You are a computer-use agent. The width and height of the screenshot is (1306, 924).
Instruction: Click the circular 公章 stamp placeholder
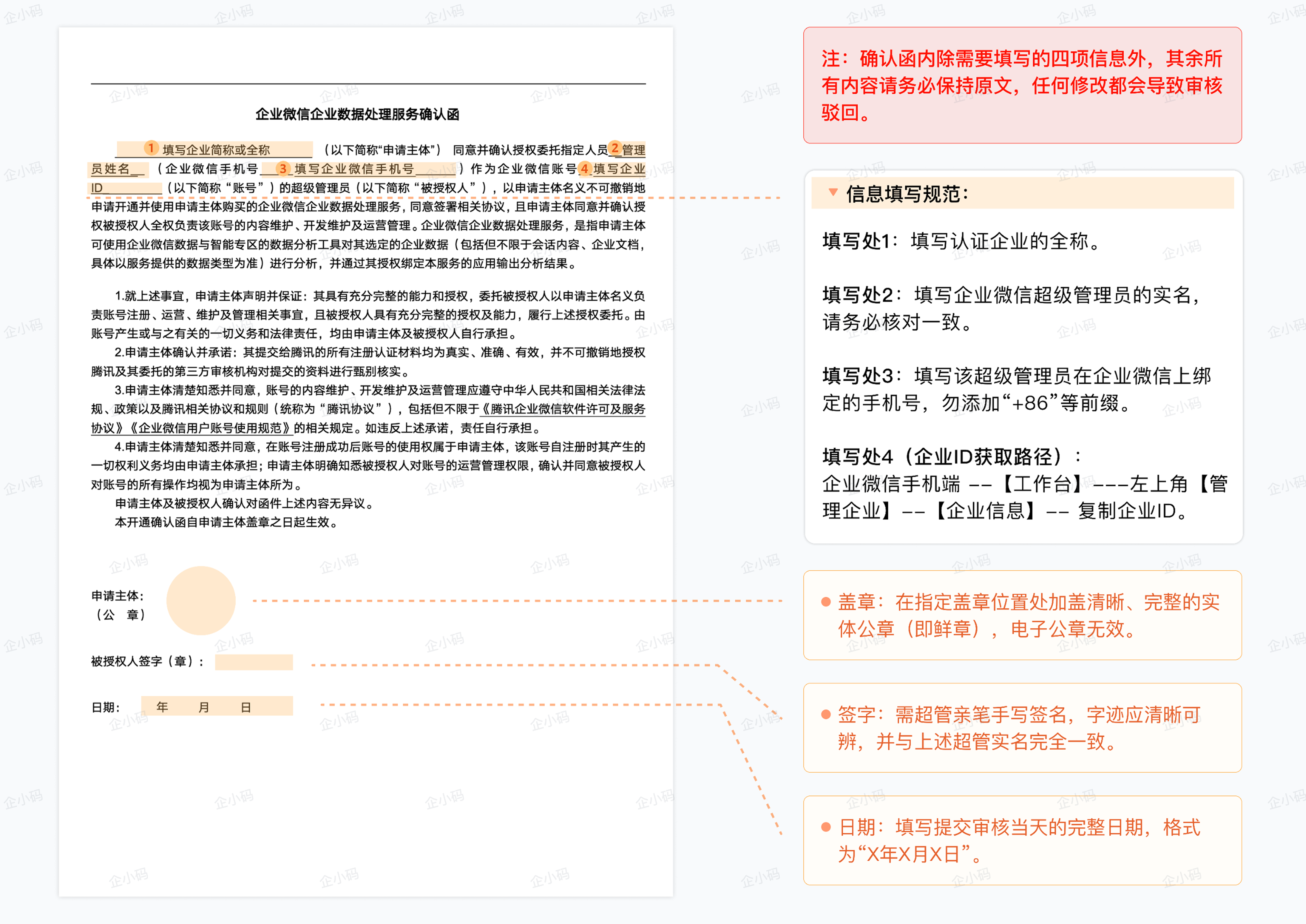click(x=201, y=601)
